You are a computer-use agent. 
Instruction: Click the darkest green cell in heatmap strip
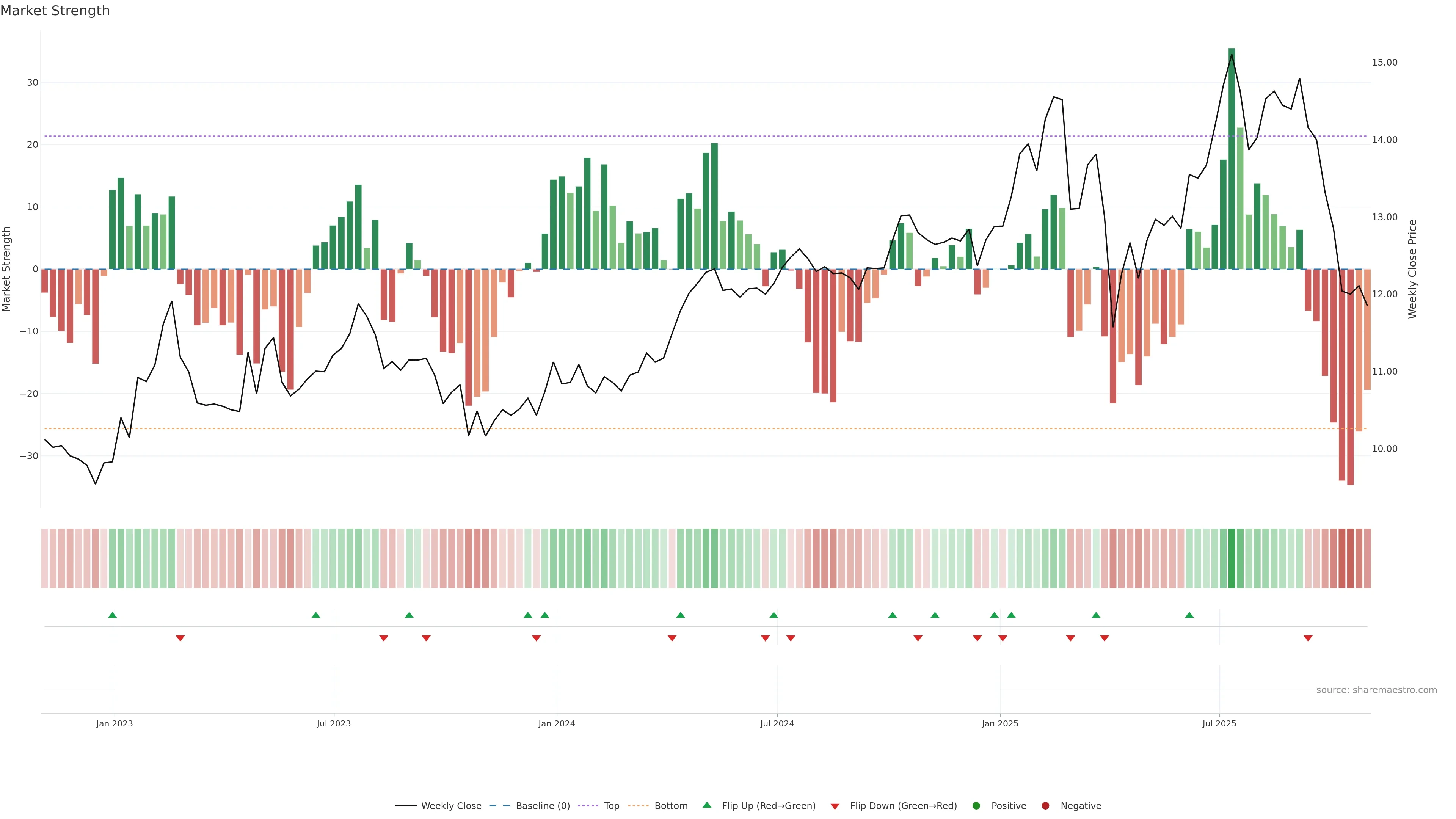click(1232, 558)
